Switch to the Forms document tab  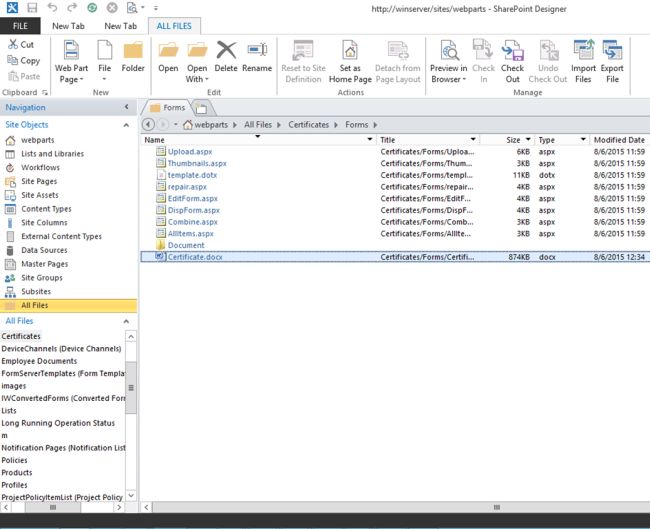167,107
